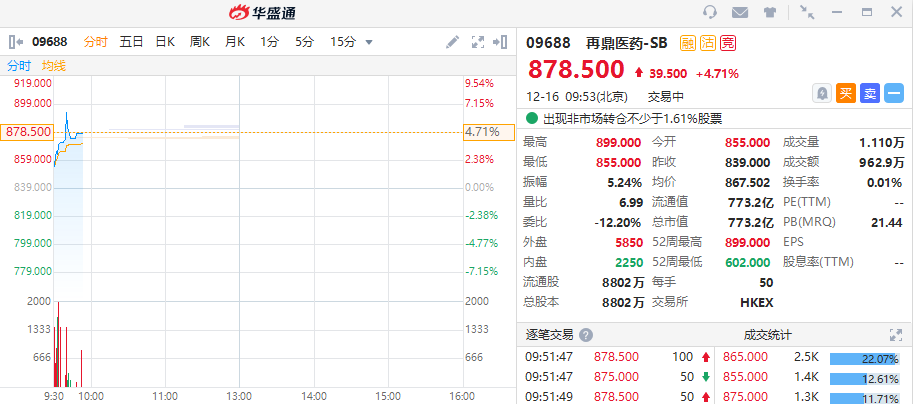Collapse the left panel arrow icon
913x404 pixels.
[x=16, y=42]
